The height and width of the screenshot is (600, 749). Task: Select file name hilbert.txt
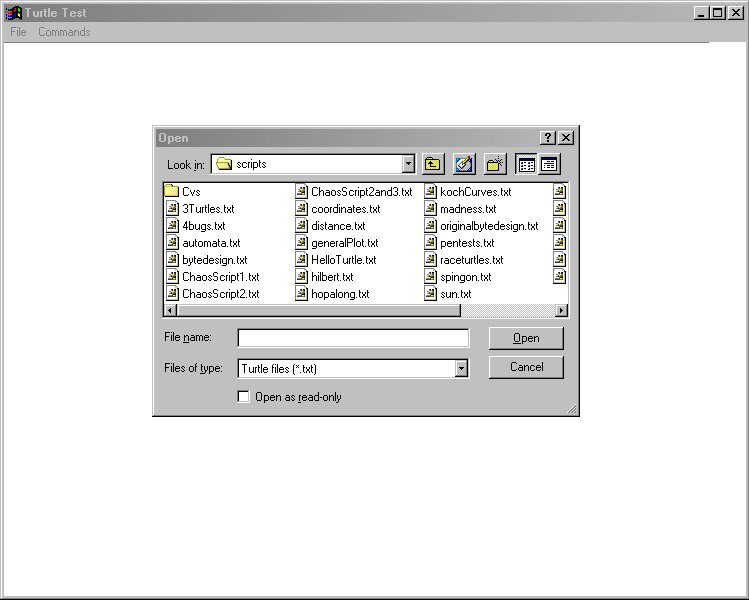tap(332, 277)
